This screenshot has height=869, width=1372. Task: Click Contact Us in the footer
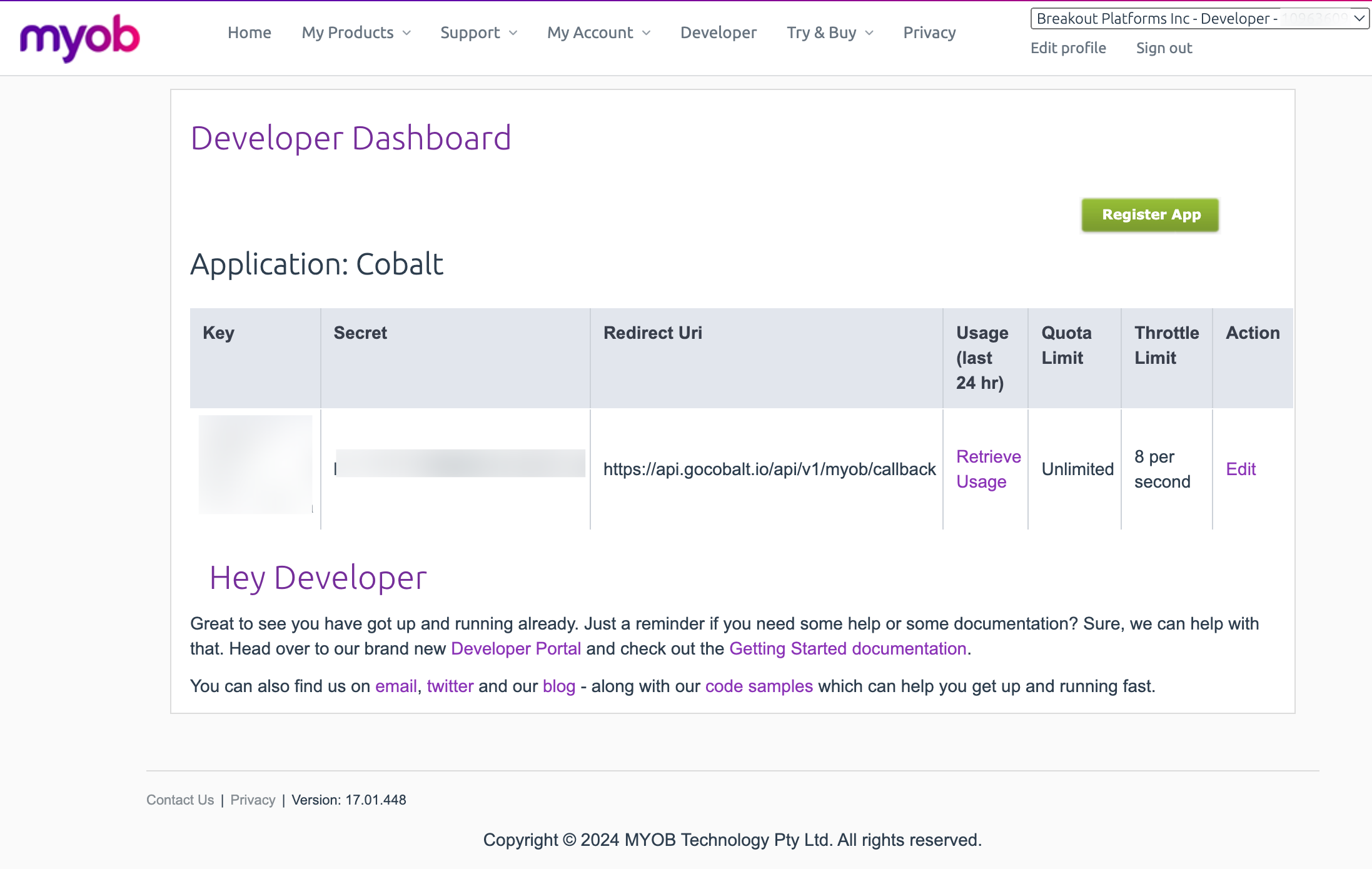click(x=180, y=800)
